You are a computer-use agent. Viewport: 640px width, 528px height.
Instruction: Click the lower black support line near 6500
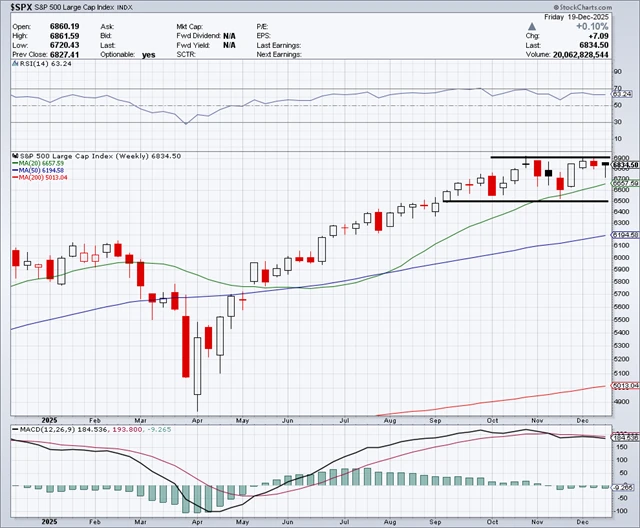pos(526,201)
